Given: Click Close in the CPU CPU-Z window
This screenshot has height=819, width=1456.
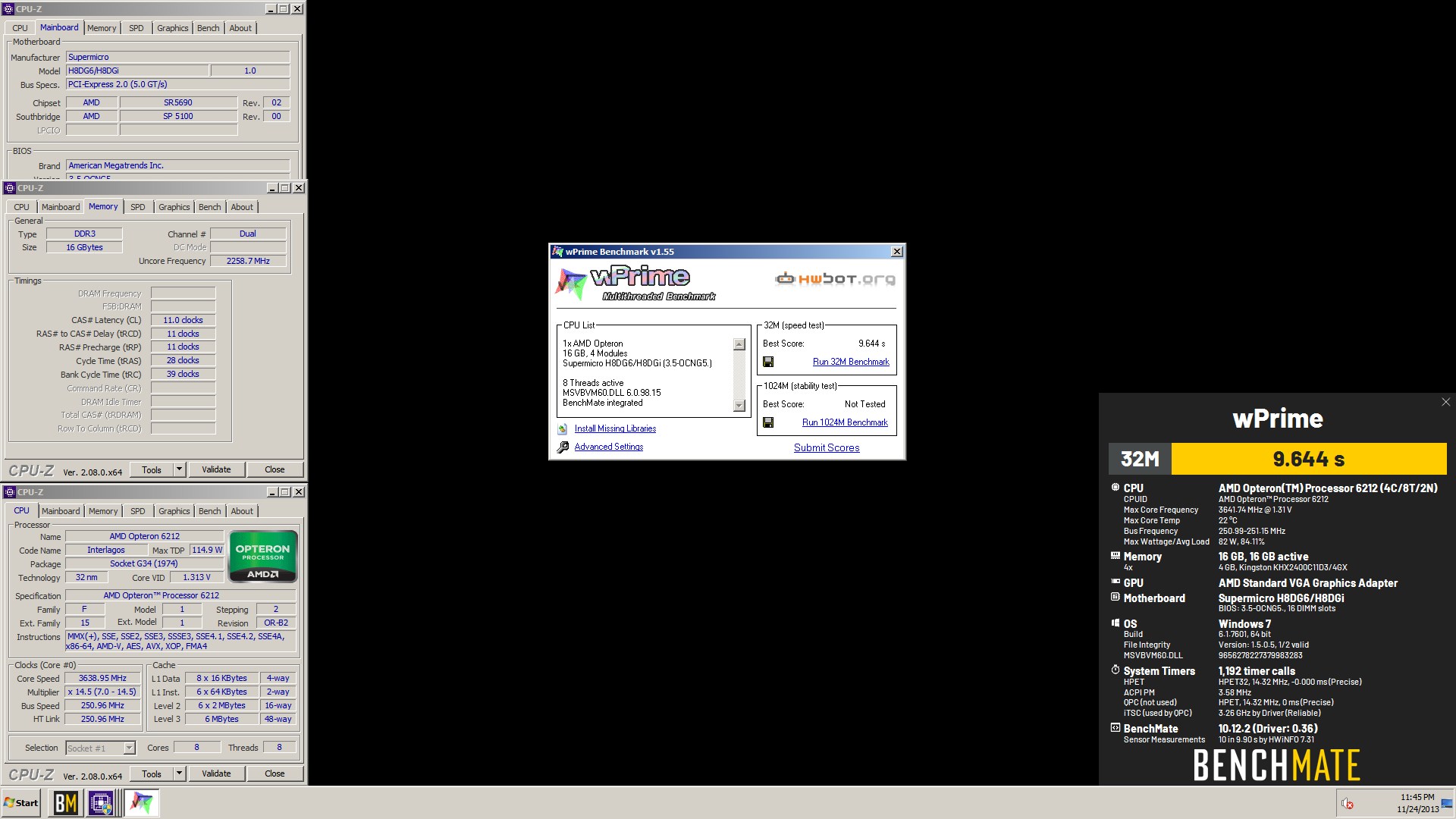Looking at the screenshot, I should [x=275, y=773].
